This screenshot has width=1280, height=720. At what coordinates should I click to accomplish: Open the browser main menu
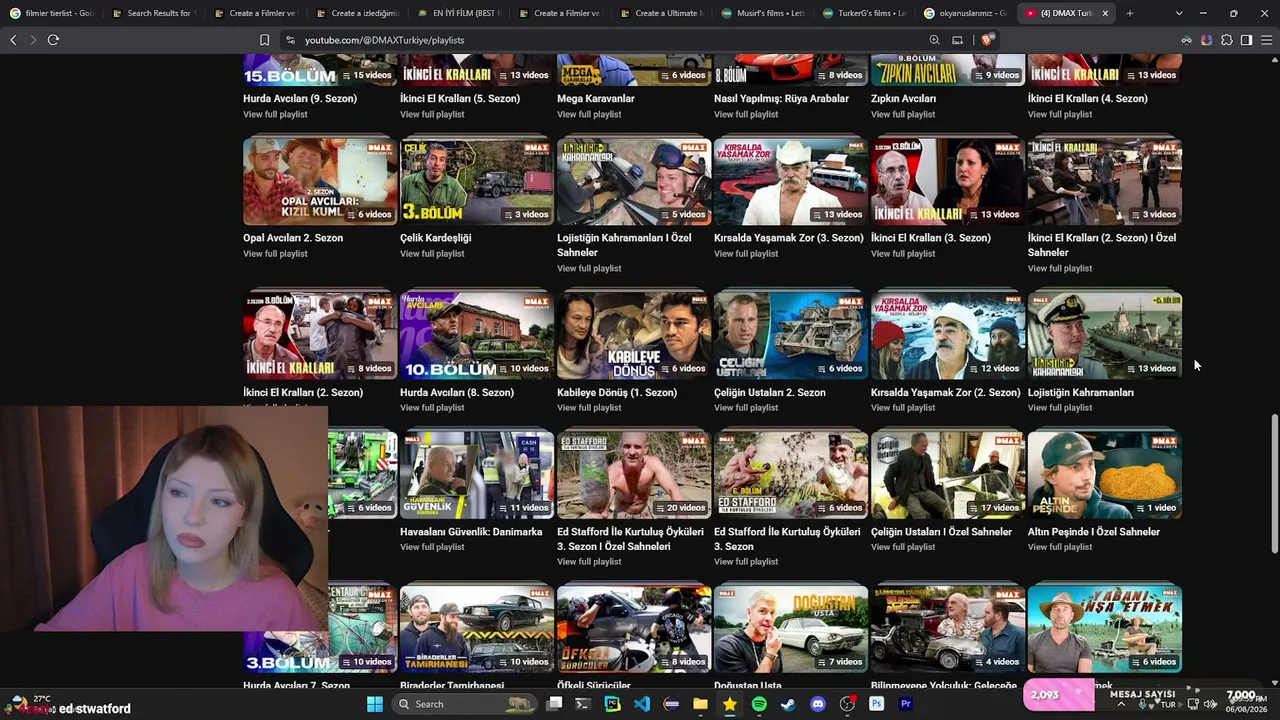1266,40
